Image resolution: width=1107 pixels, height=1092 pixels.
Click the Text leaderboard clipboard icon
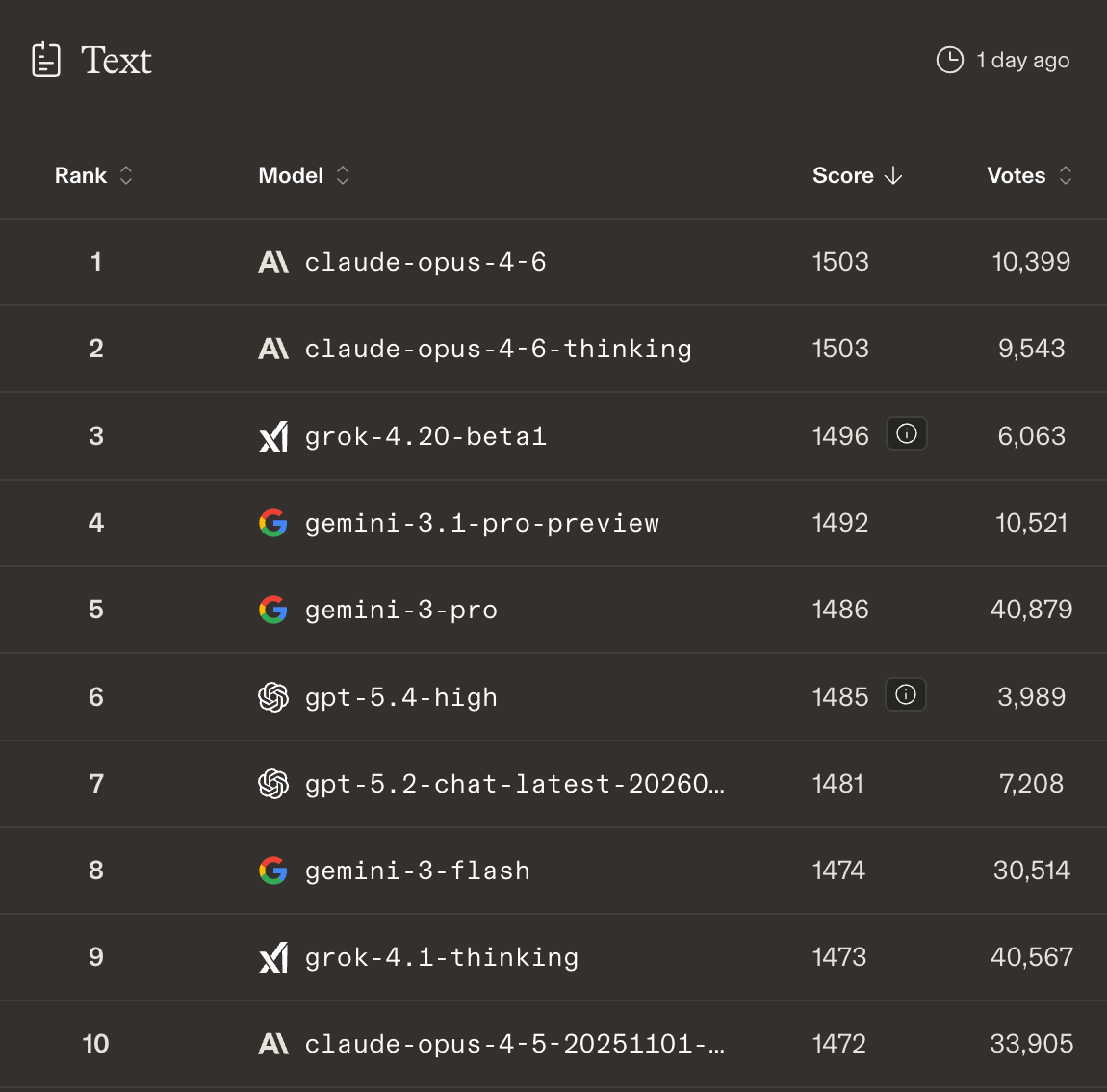[46, 60]
